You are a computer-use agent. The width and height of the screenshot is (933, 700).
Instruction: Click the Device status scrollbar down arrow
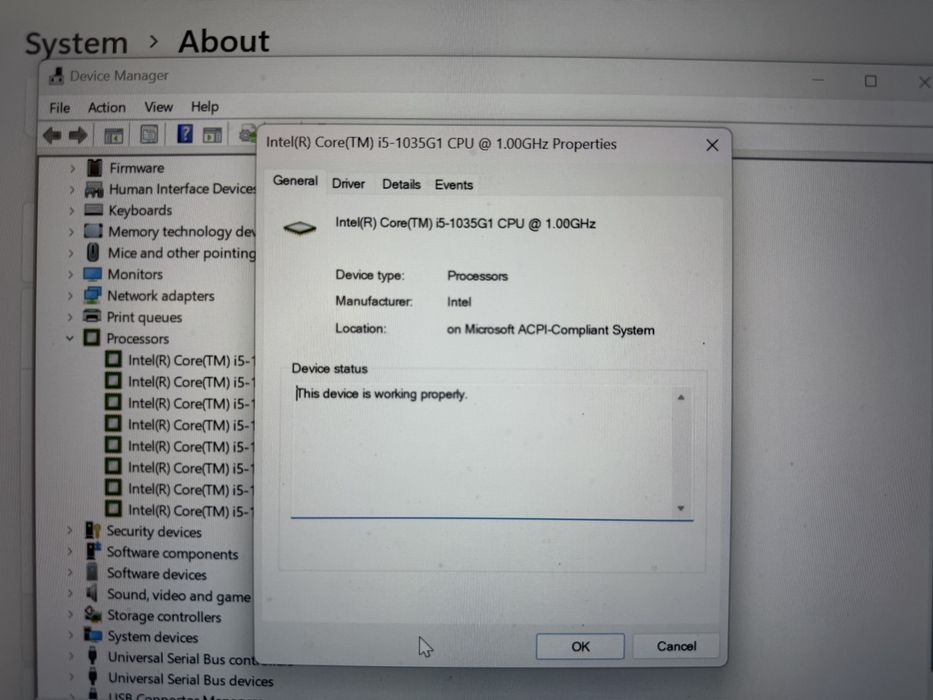pos(681,508)
